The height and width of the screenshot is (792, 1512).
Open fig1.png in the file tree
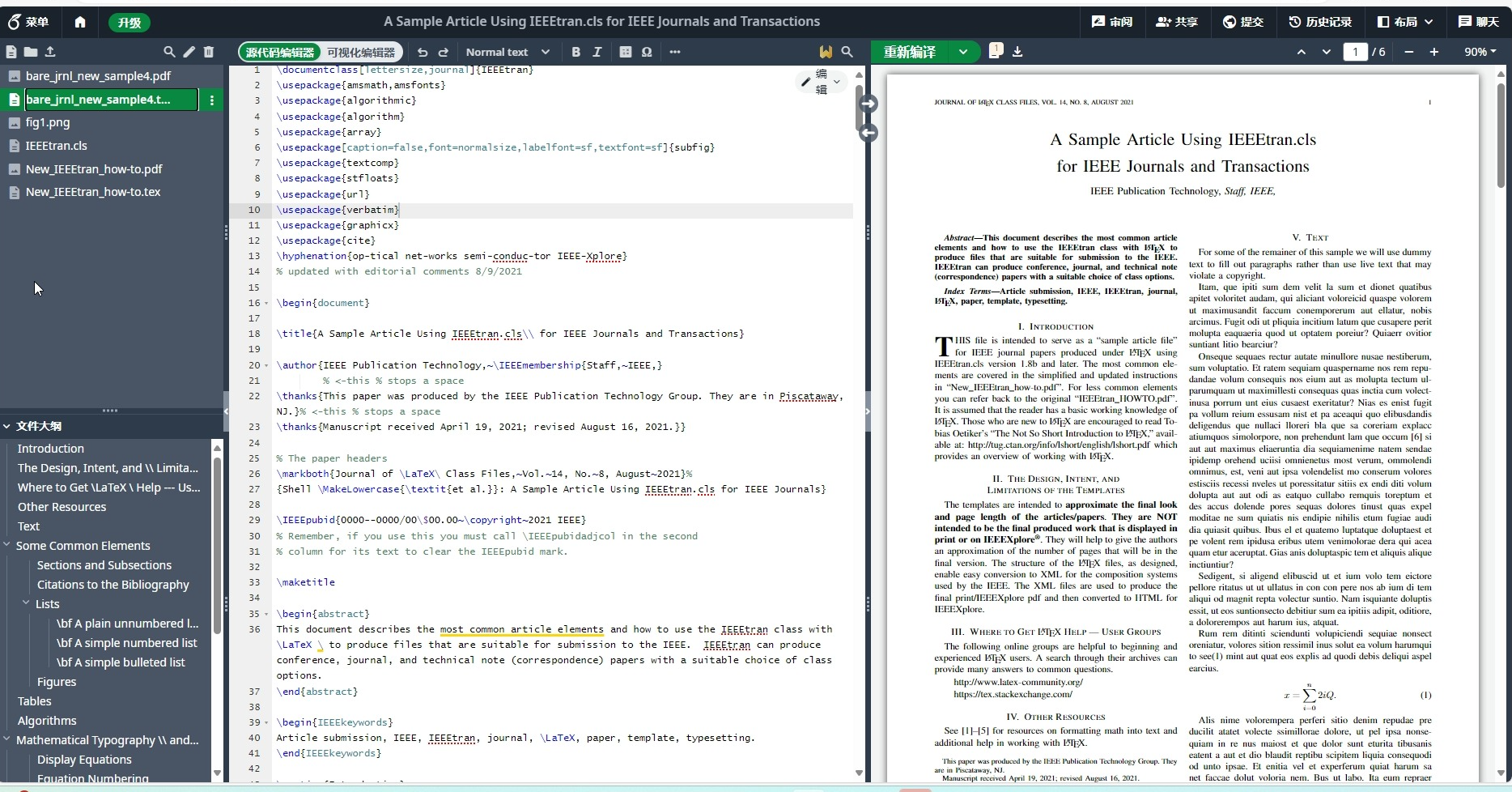coord(48,122)
